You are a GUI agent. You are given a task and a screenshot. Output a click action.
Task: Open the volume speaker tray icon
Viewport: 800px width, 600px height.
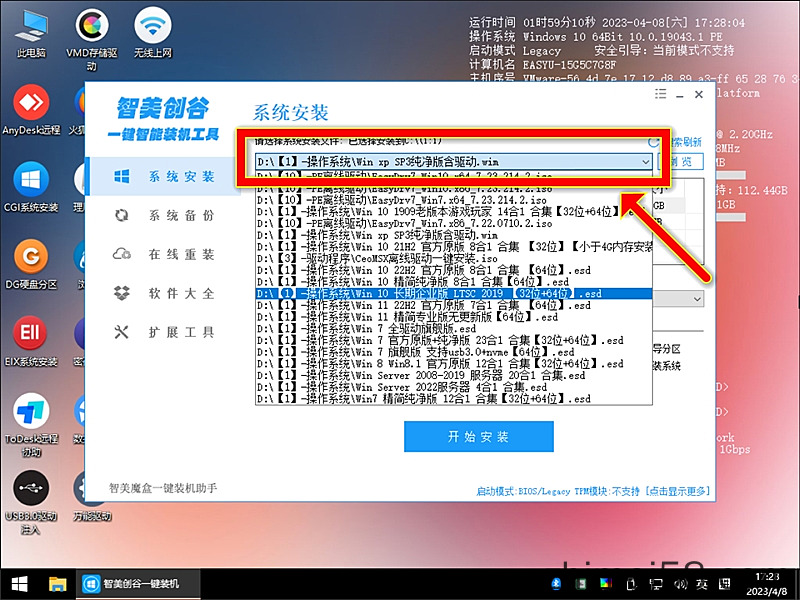coord(680,584)
